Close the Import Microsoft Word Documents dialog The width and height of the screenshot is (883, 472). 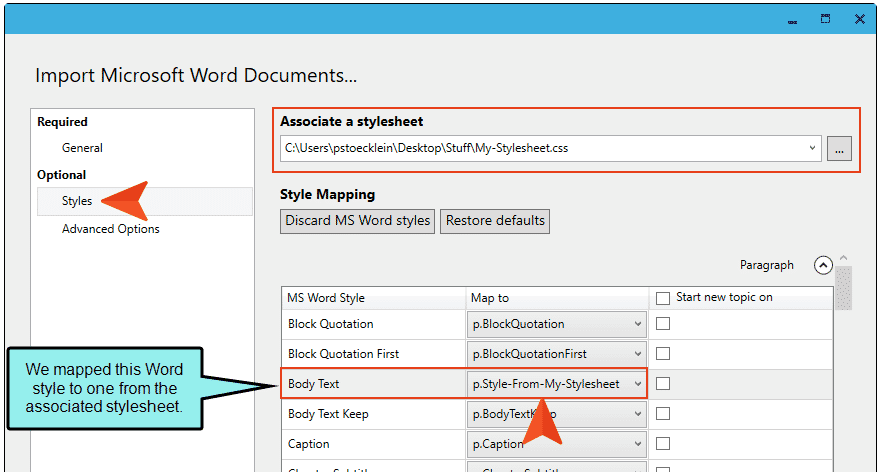point(860,19)
